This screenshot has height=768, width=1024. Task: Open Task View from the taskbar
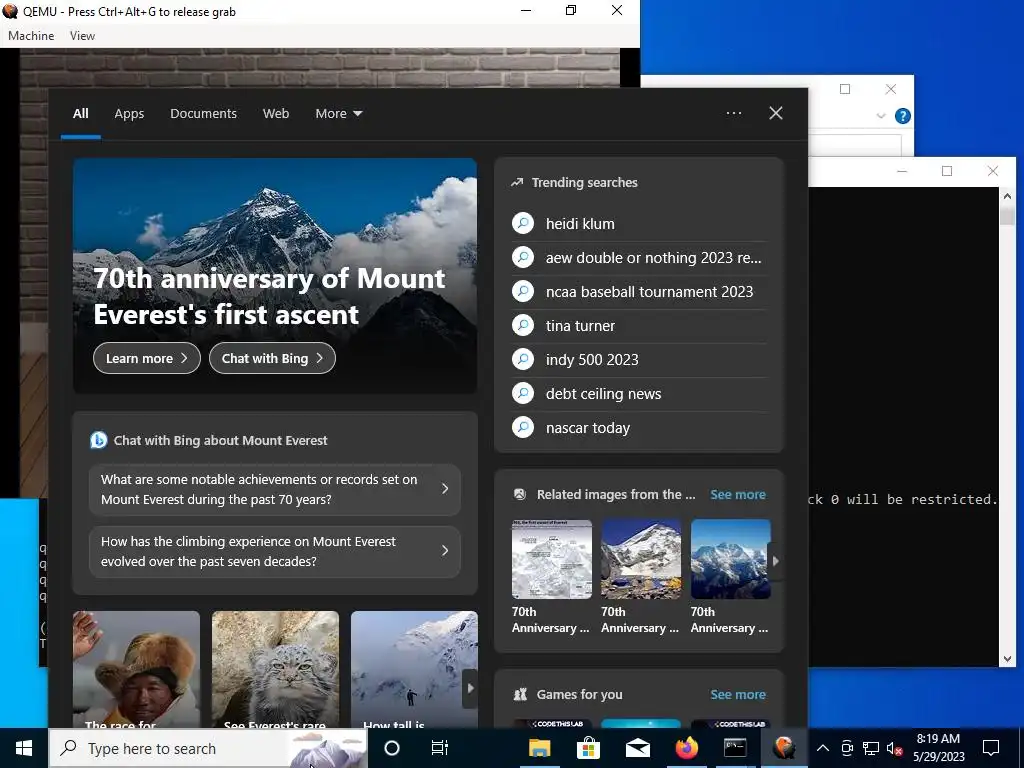(440, 748)
